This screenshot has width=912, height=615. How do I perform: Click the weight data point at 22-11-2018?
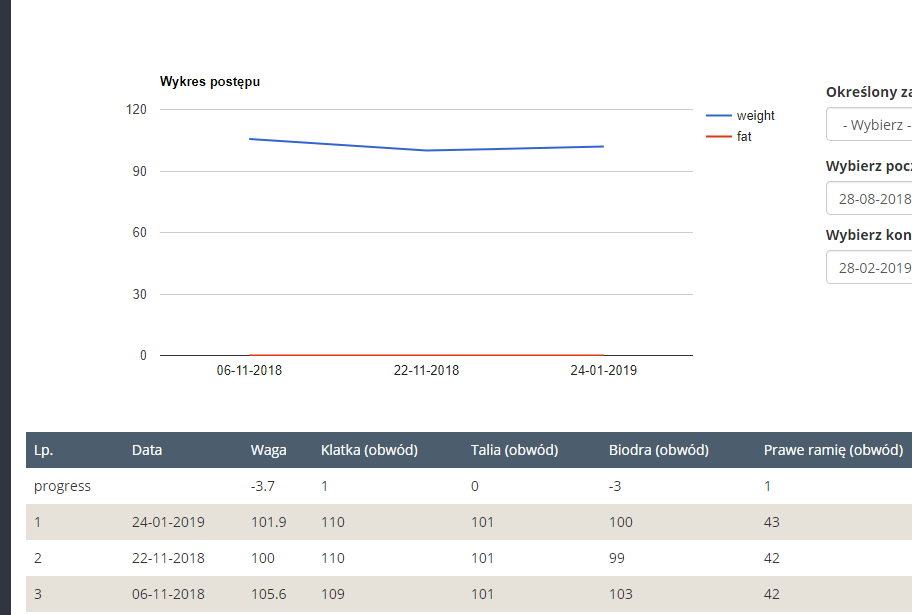pos(427,150)
